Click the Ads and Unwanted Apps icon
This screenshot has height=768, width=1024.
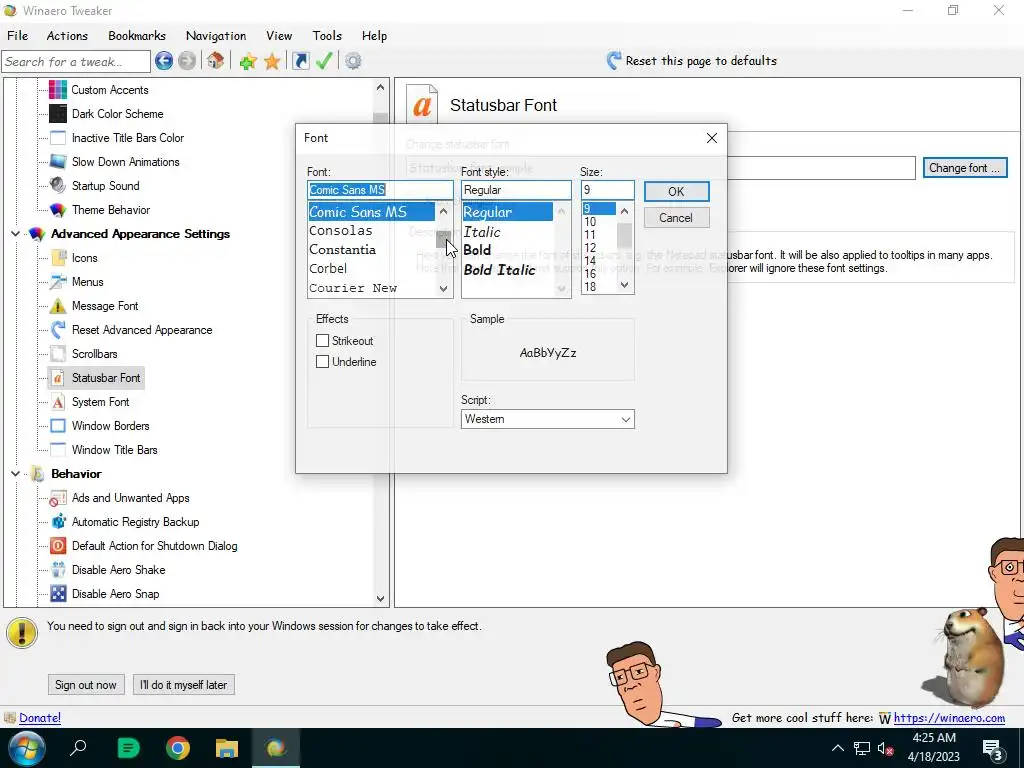(x=58, y=498)
